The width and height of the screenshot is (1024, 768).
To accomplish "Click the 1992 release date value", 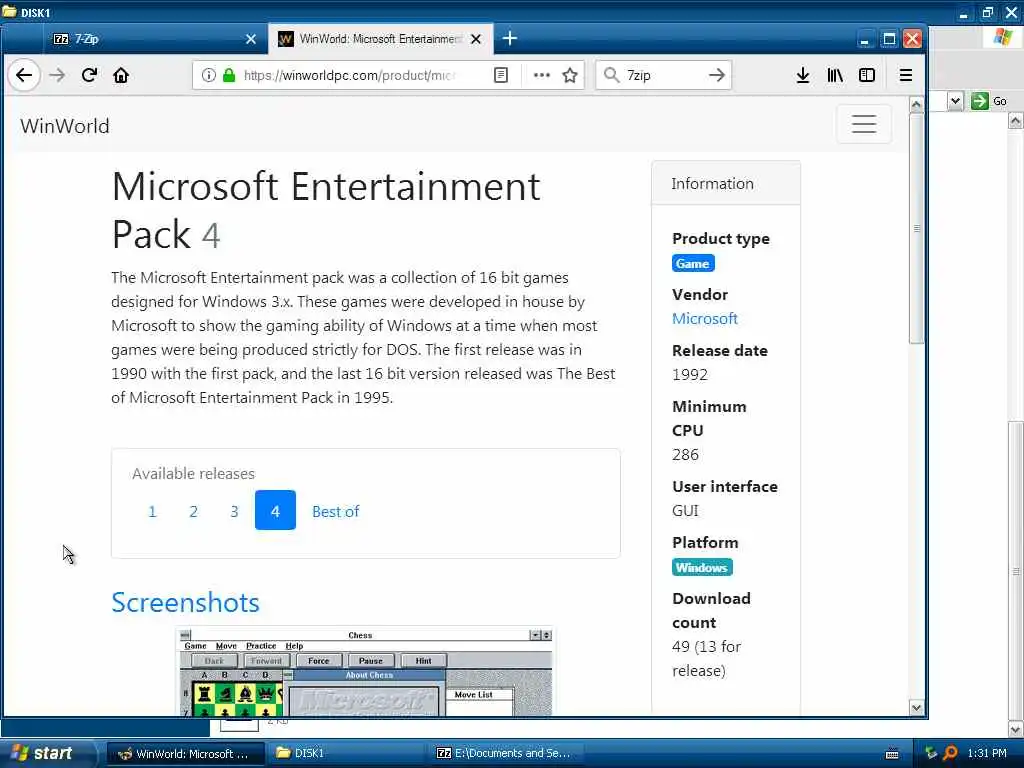I will (x=690, y=375).
